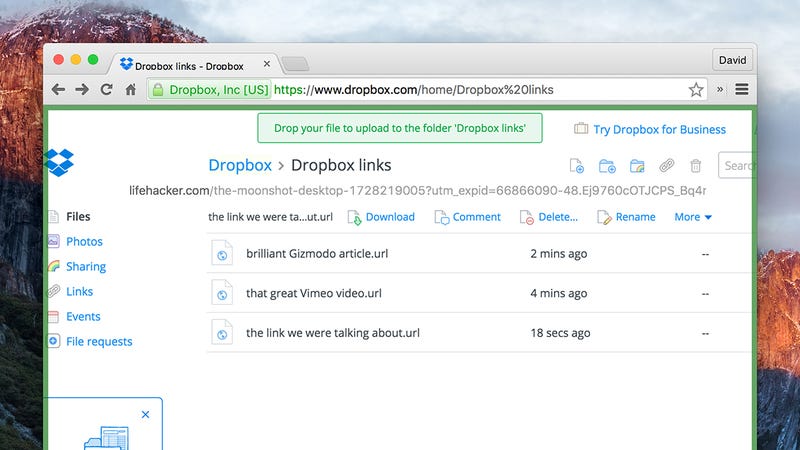Click the Deleted files trash icon
This screenshot has width=800, height=450.
tap(695, 166)
